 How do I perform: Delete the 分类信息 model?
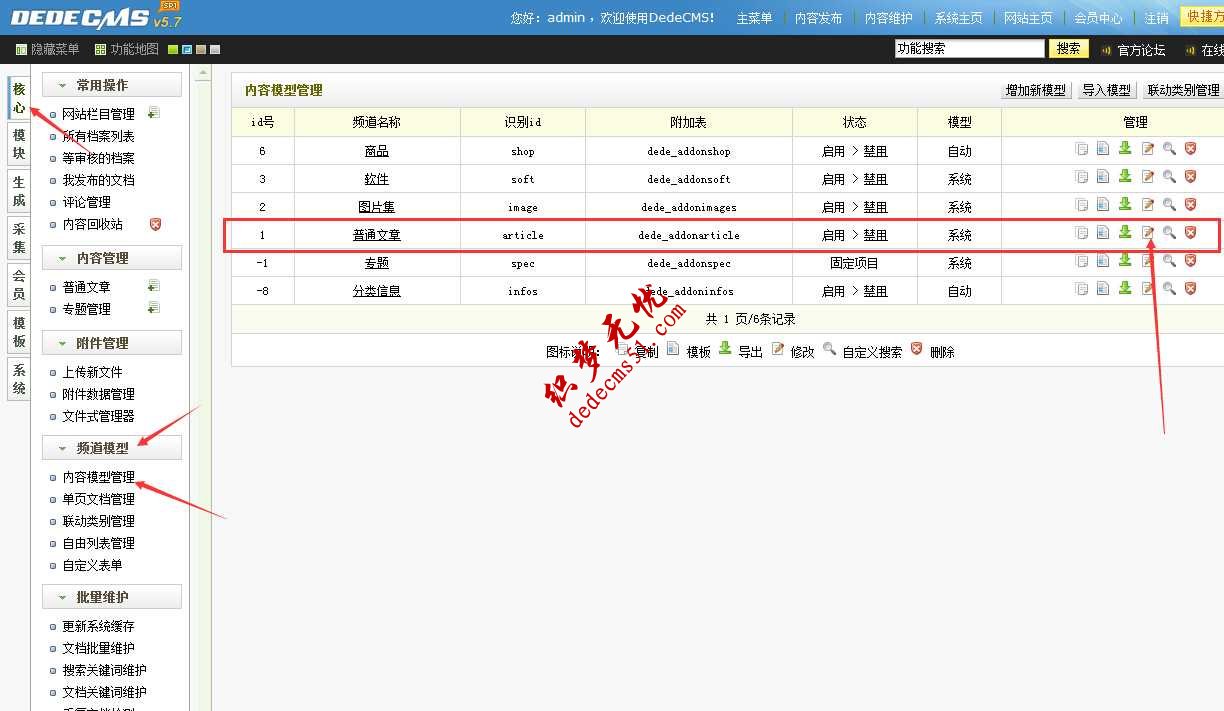(x=1188, y=288)
